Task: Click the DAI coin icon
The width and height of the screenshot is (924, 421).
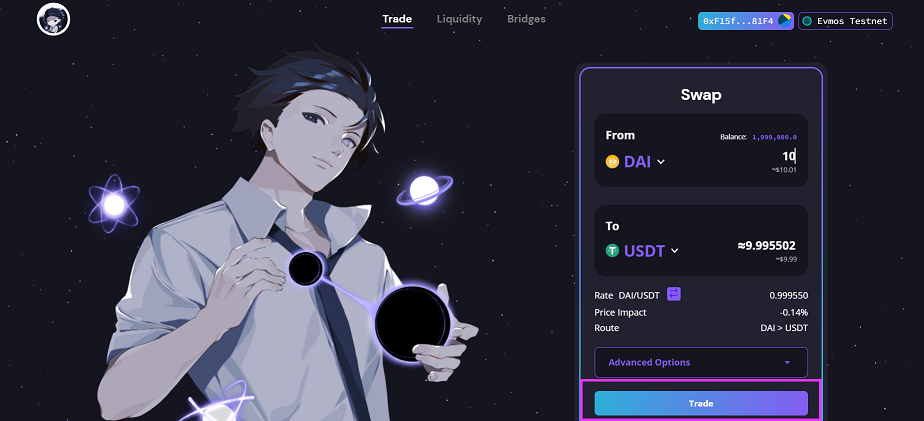Action: coord(612,161)
